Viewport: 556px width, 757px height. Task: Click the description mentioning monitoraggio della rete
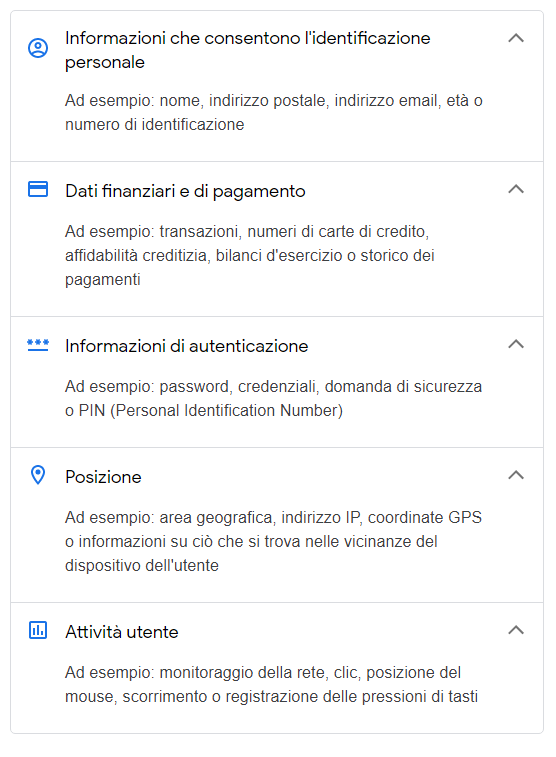click(272, 684)
